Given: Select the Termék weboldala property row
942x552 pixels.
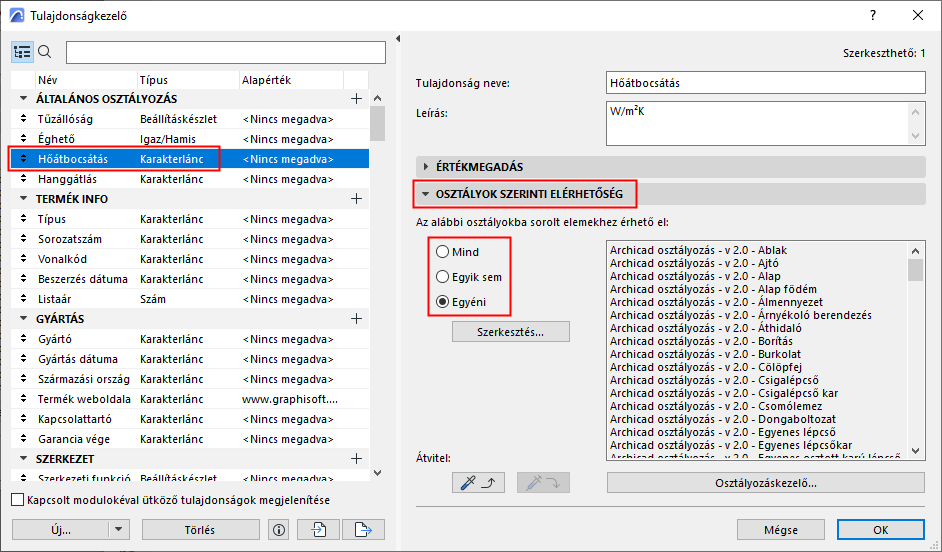Looking at the screenshot, I should coord(190,399).
